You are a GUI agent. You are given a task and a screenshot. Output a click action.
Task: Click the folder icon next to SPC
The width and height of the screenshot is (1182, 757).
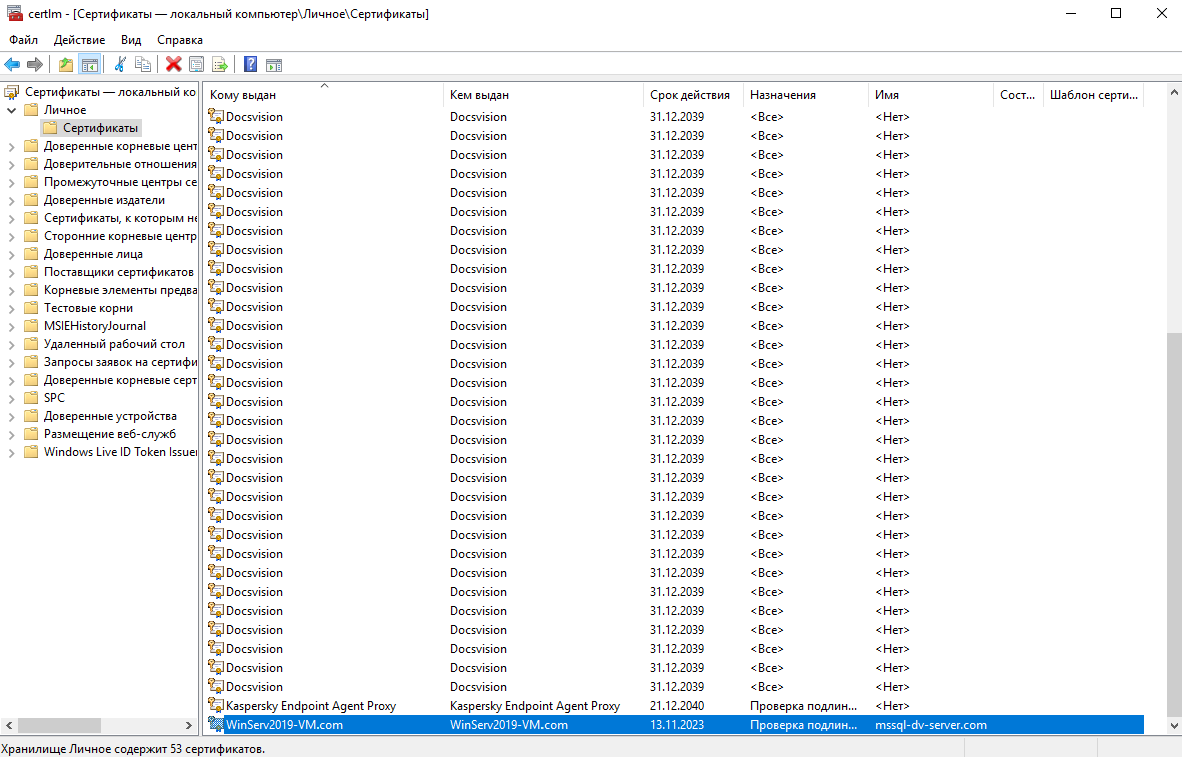point(31,398)
